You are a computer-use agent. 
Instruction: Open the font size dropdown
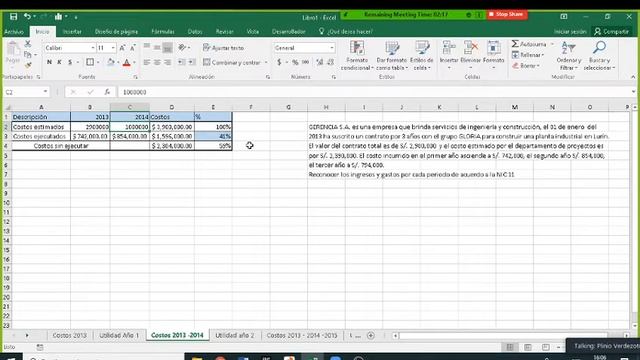click(113, 48)
